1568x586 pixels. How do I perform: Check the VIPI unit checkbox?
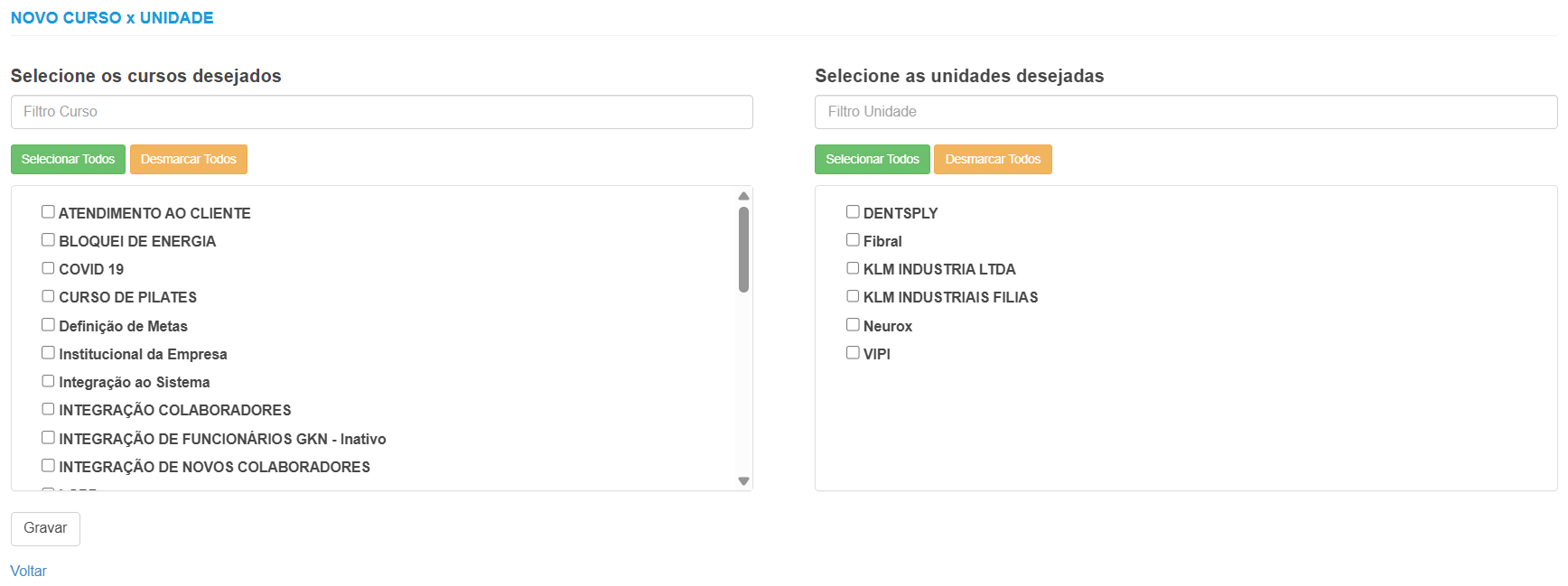click(853, 353)
